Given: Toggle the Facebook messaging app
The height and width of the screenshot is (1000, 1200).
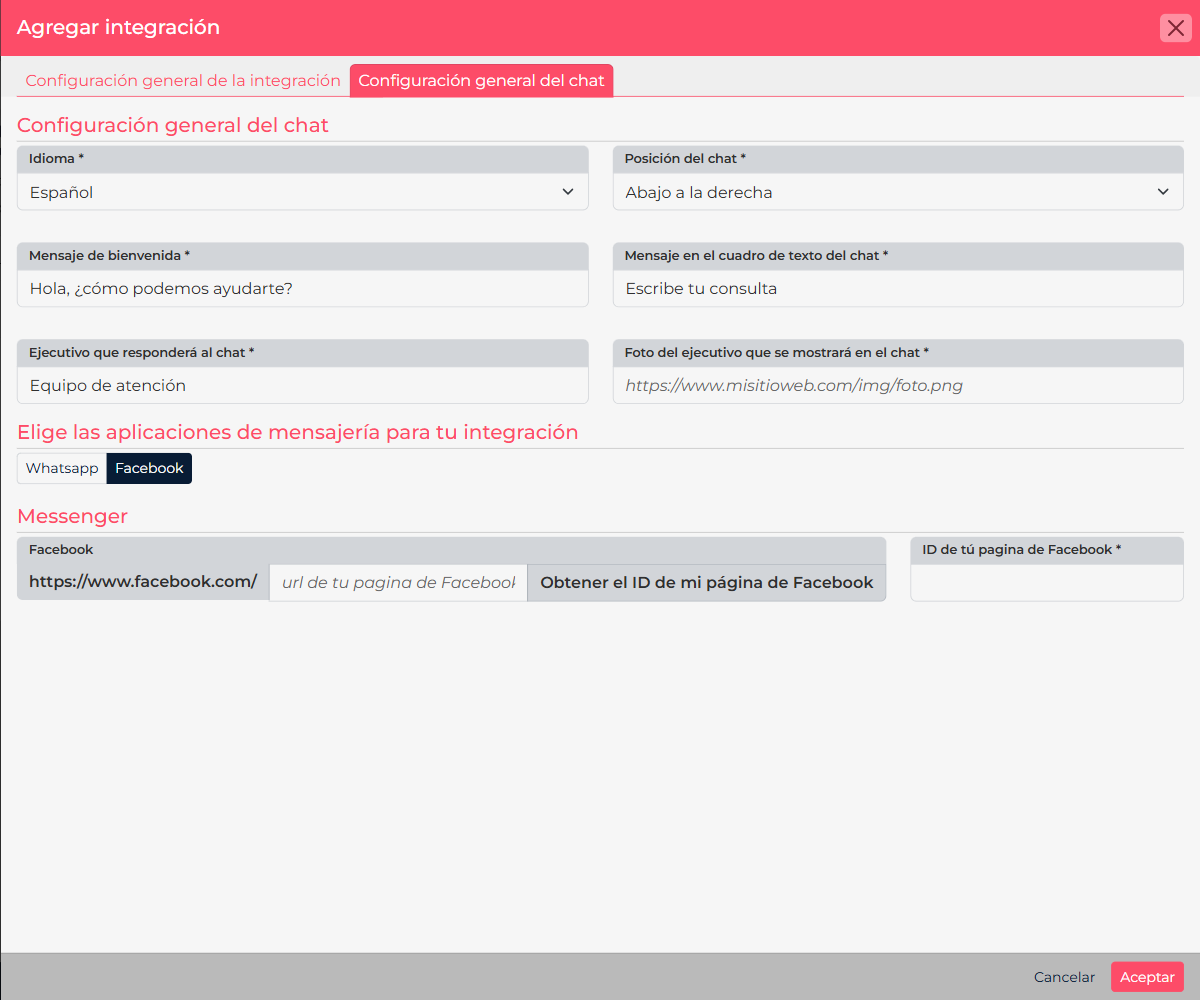Looking at the screenshot, I should (x=149, y=468).
